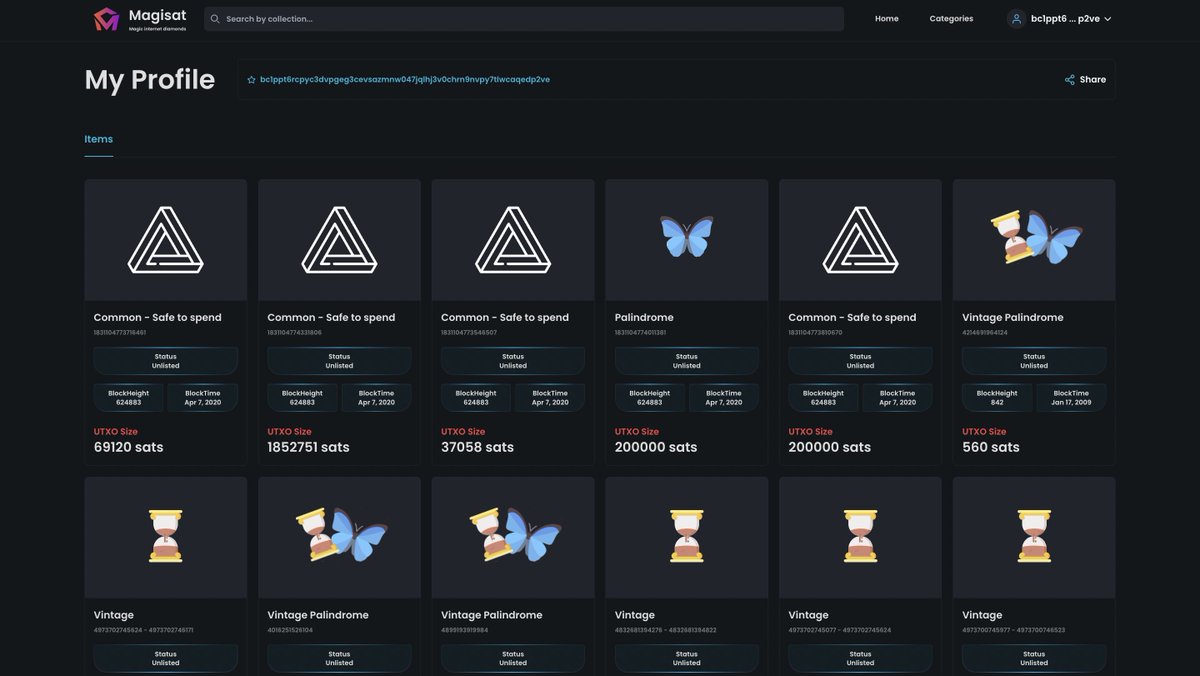Open the Home nav link
The width and height of the screenshot is (1200, 676).
(886, 19)
